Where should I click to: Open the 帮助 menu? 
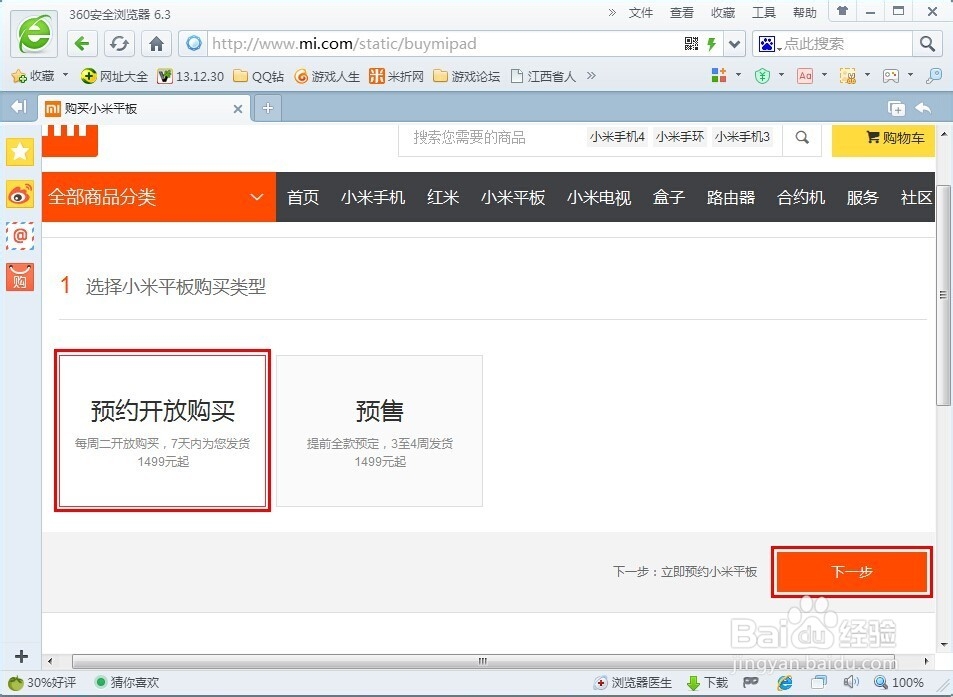805,13
